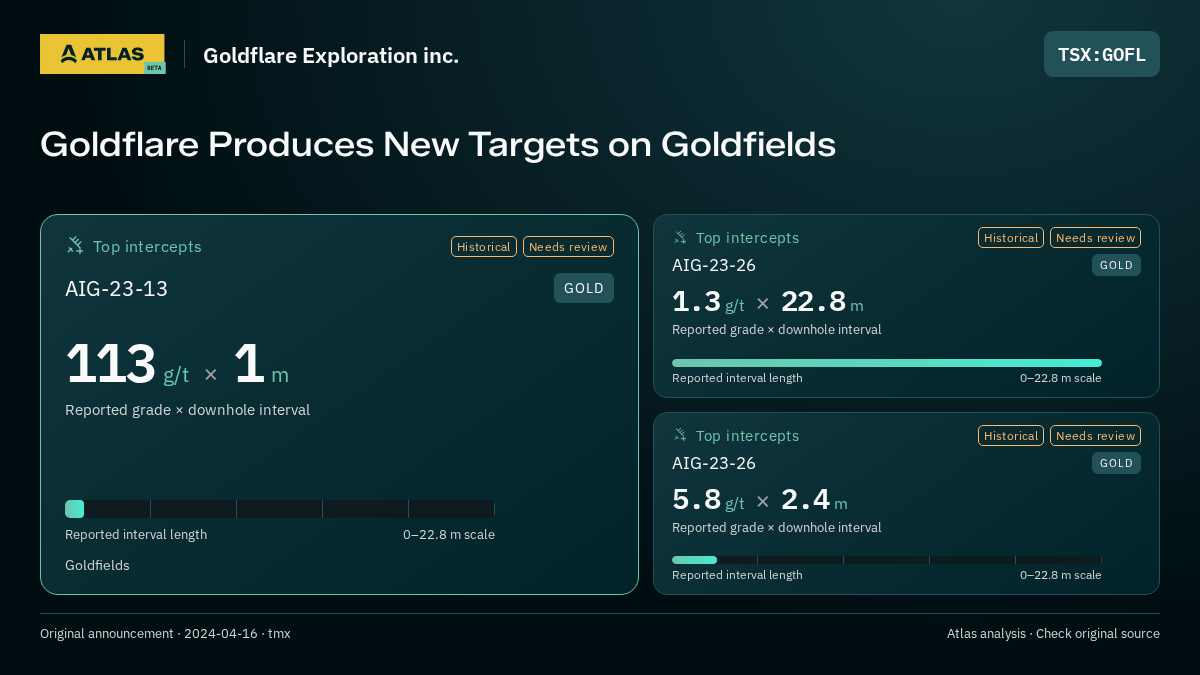The width and height of the screenshot is (1200, 675).
Task: Click the 113 g/t grade value
Action: [x=127, y=364]
